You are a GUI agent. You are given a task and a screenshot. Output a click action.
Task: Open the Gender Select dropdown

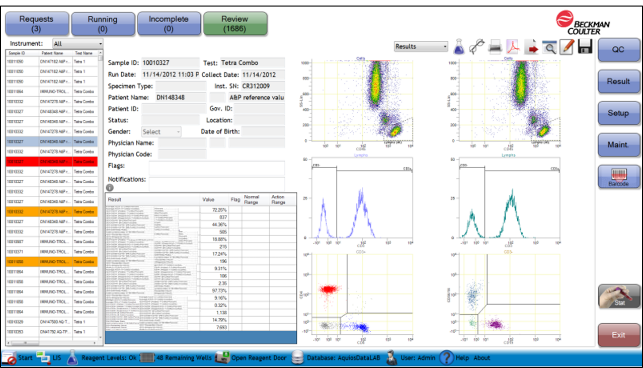161,132
